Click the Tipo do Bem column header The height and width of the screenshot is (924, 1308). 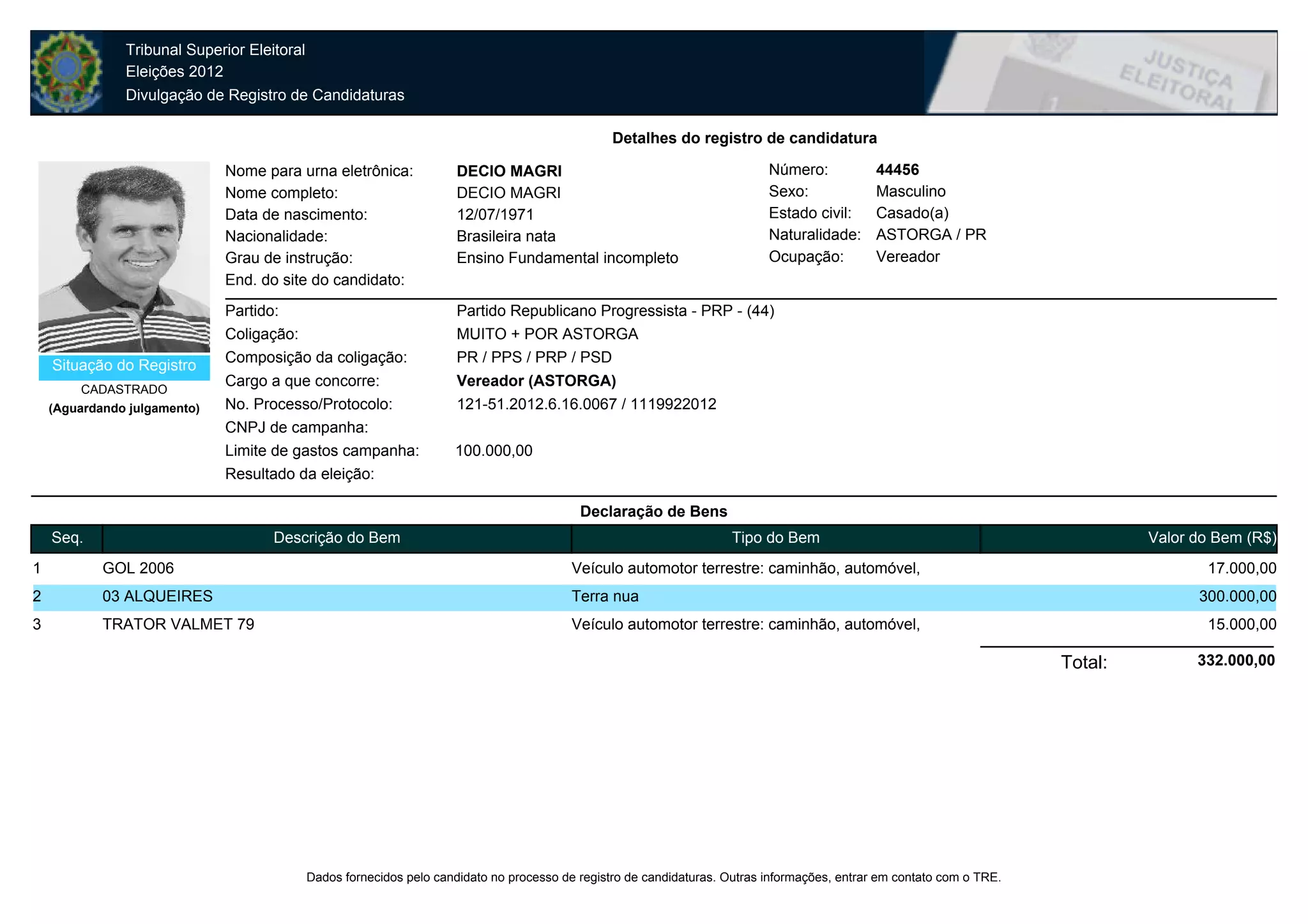coord(775,538)
